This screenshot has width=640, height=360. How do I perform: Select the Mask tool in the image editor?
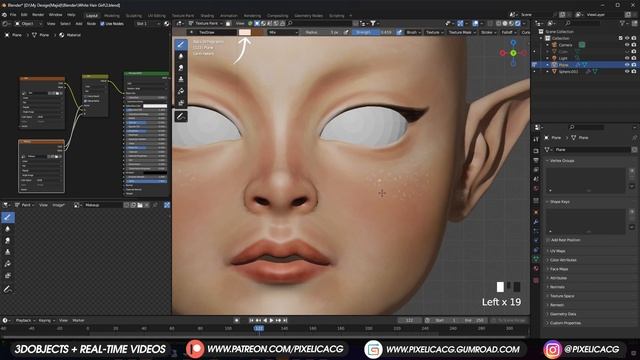(x=8, y=276)
